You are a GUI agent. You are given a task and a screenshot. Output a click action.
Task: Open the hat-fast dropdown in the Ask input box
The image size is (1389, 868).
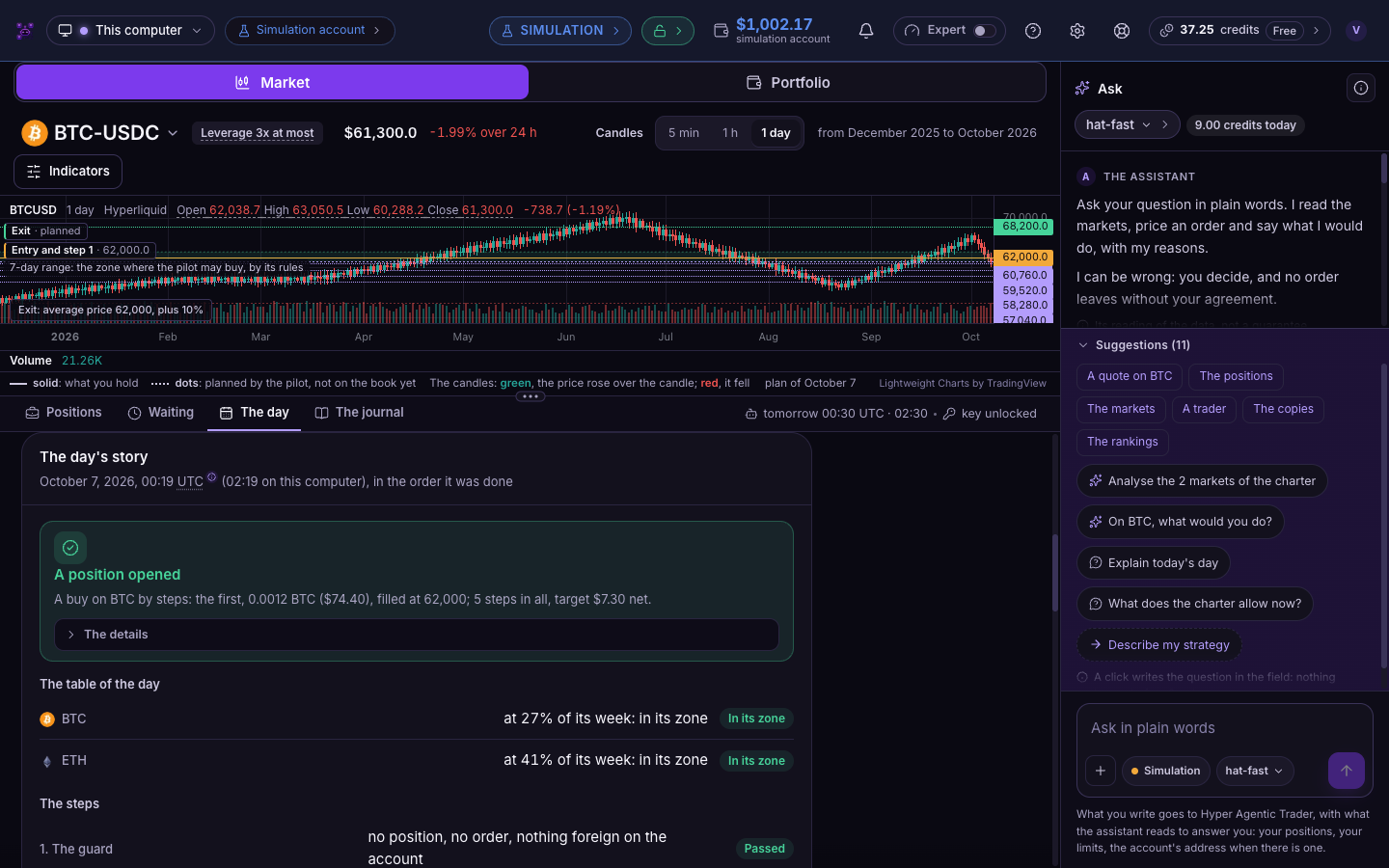(x=1255, y=771)
